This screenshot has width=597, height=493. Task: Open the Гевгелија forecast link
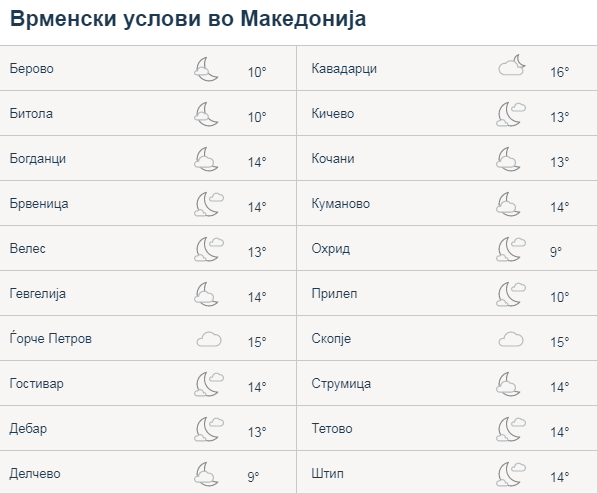pos(38,294)
